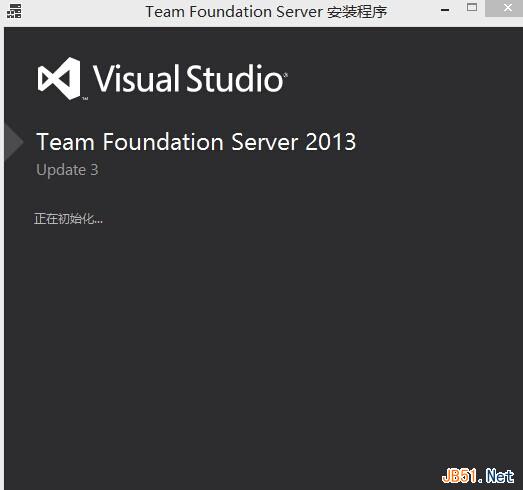Close the Team Foundation Server installer
This screenshot has height=490, width=523.
[x=504, y=8]
